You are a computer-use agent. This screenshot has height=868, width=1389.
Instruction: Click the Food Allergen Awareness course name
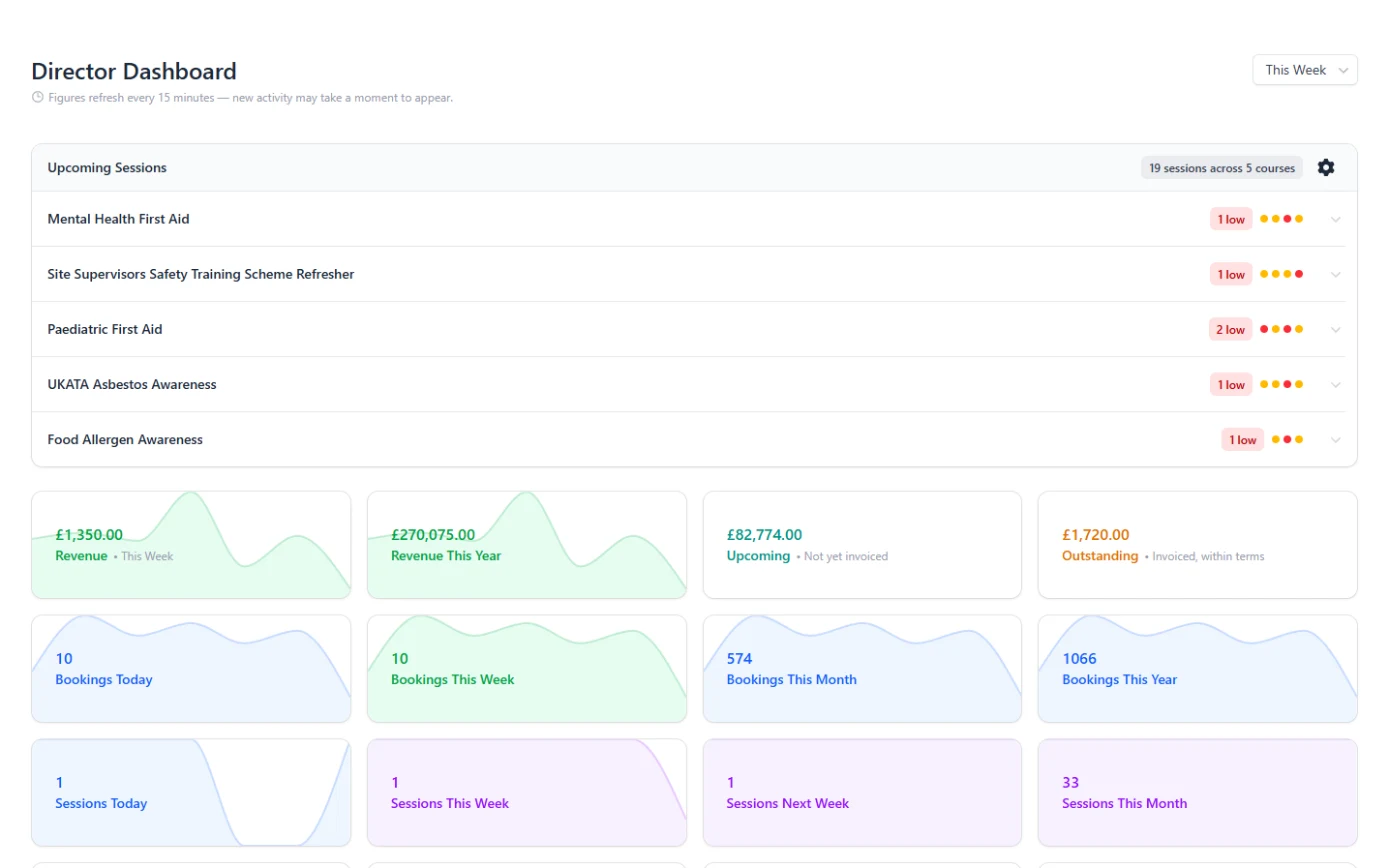tap(125, 439)
